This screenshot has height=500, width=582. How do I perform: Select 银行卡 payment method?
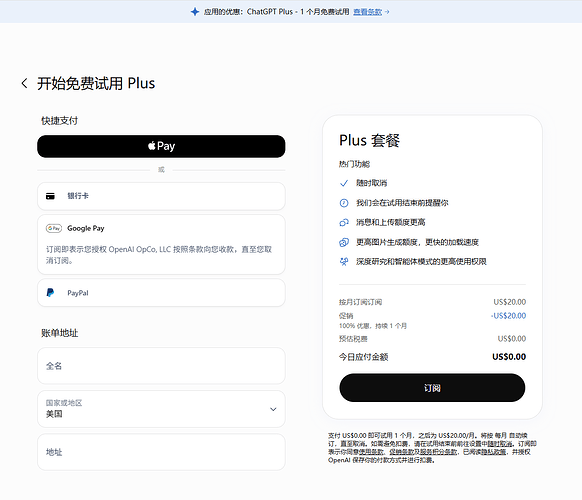click(161, 196)
